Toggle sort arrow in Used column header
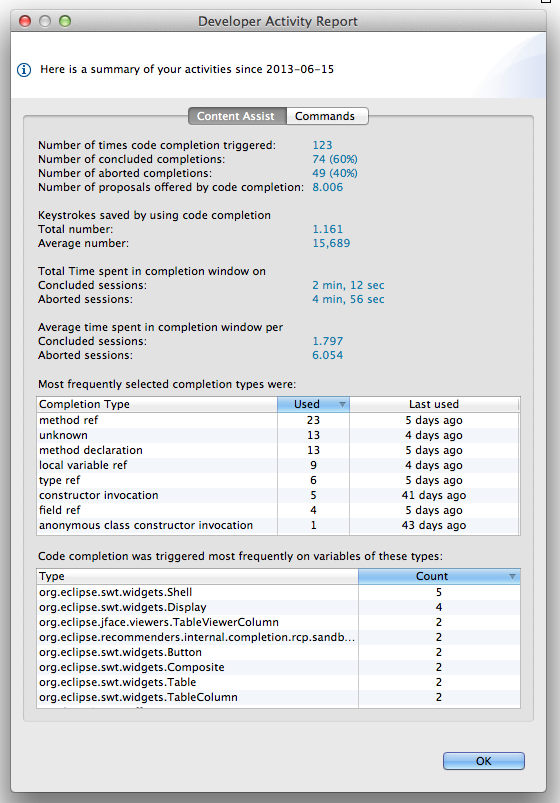This screenshot has width=560, height=803. click(342, 405)
